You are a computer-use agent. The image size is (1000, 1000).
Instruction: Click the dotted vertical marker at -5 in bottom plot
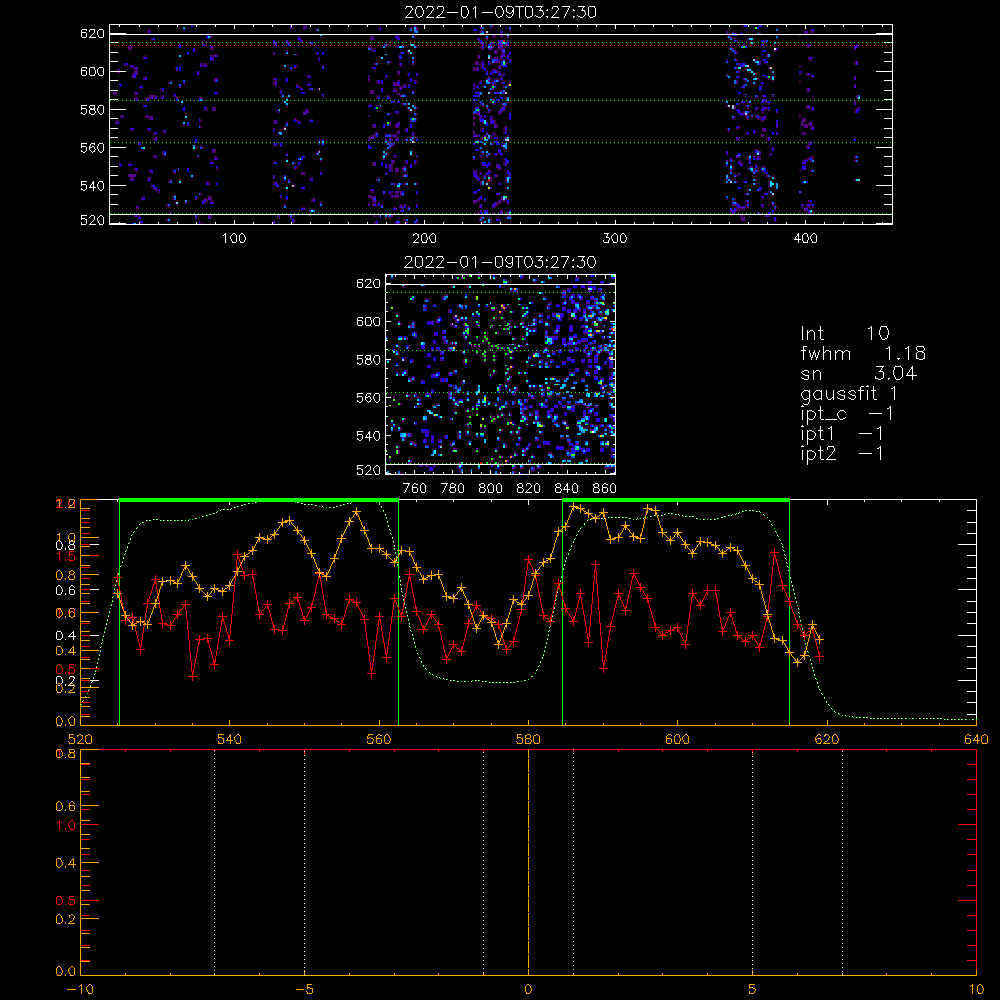(304, 861)
